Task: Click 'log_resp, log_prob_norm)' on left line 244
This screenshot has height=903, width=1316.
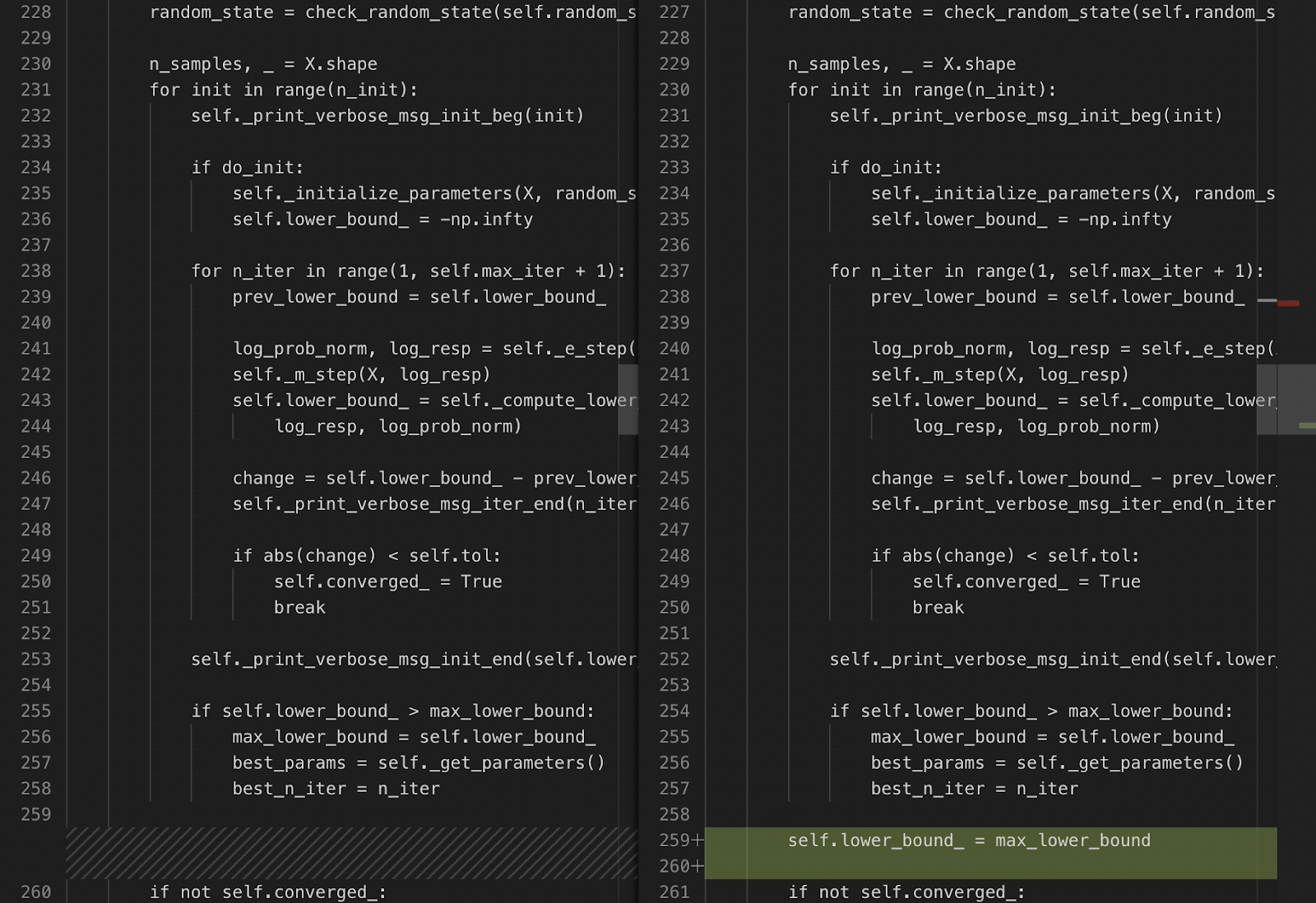Action: pos(398,426)
